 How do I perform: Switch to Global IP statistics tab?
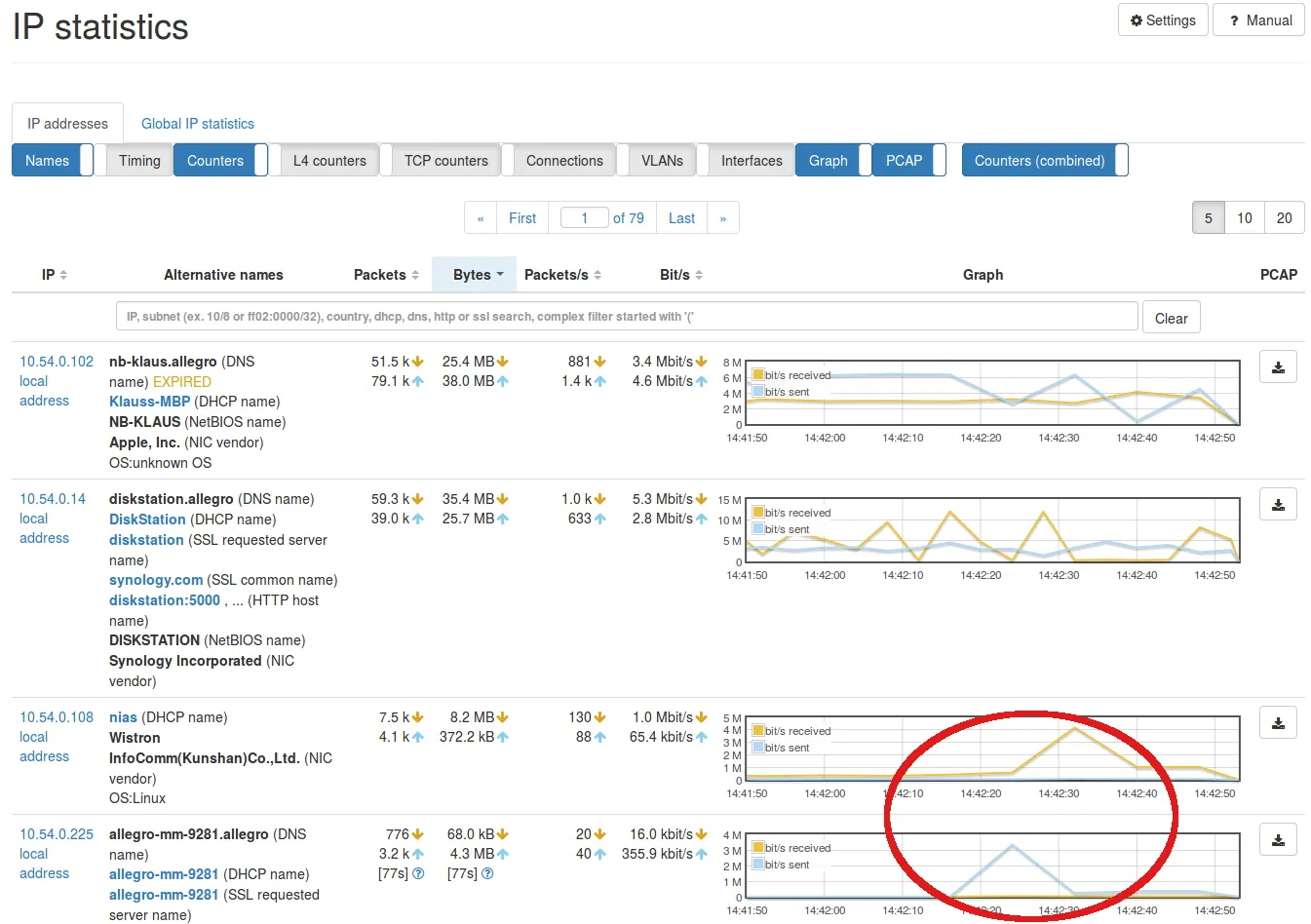[197, 124]
